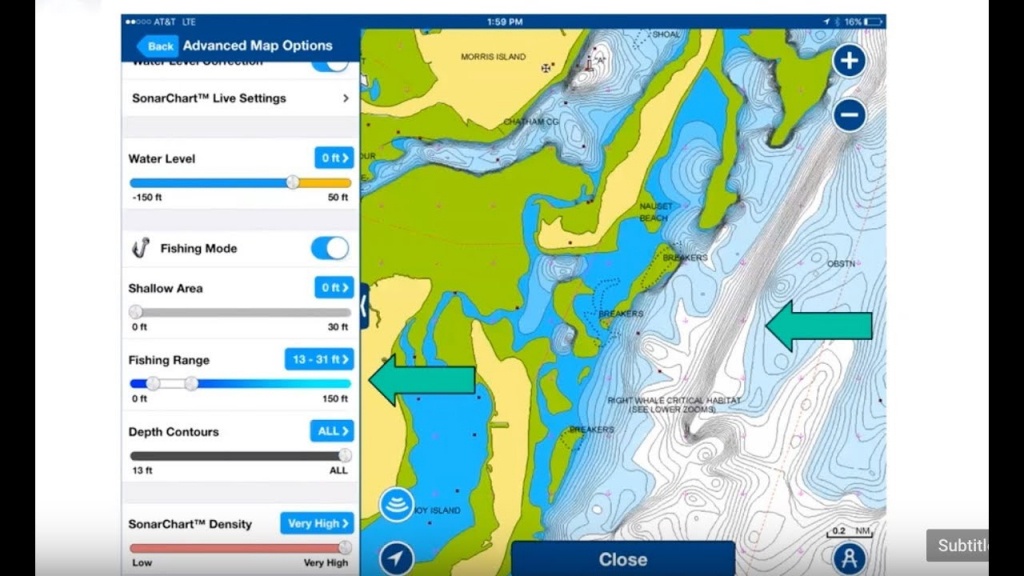
Task: Click the Water Level slider handle
Action: (x=292, y=182)
